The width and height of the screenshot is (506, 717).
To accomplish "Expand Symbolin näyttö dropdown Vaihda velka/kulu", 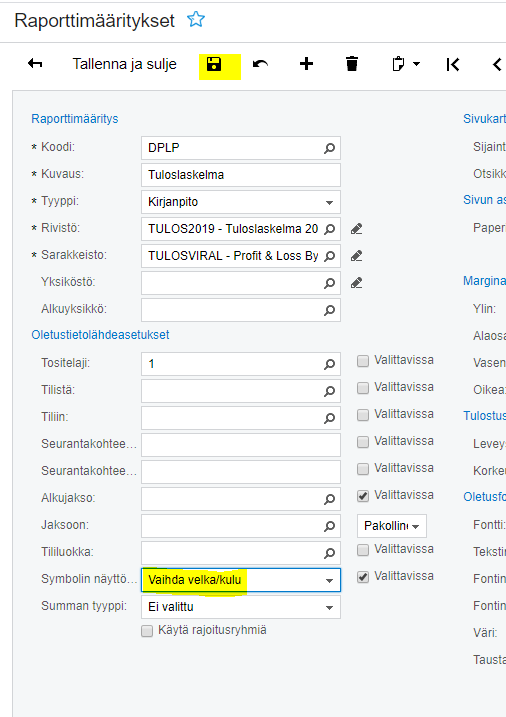I will [241, 580].
